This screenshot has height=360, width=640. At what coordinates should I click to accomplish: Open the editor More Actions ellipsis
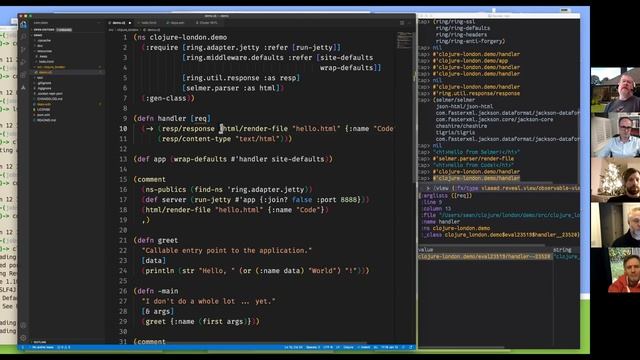click(410, 23)
